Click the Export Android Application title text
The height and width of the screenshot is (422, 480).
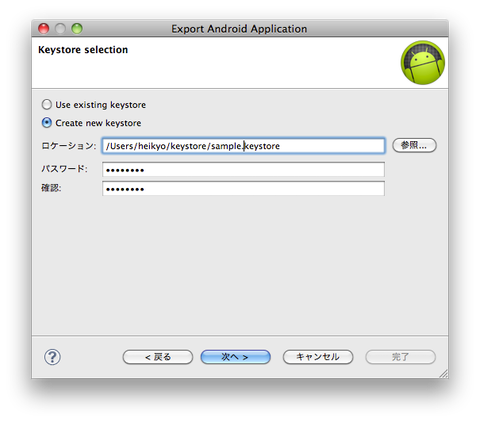[x=239, y=29]
